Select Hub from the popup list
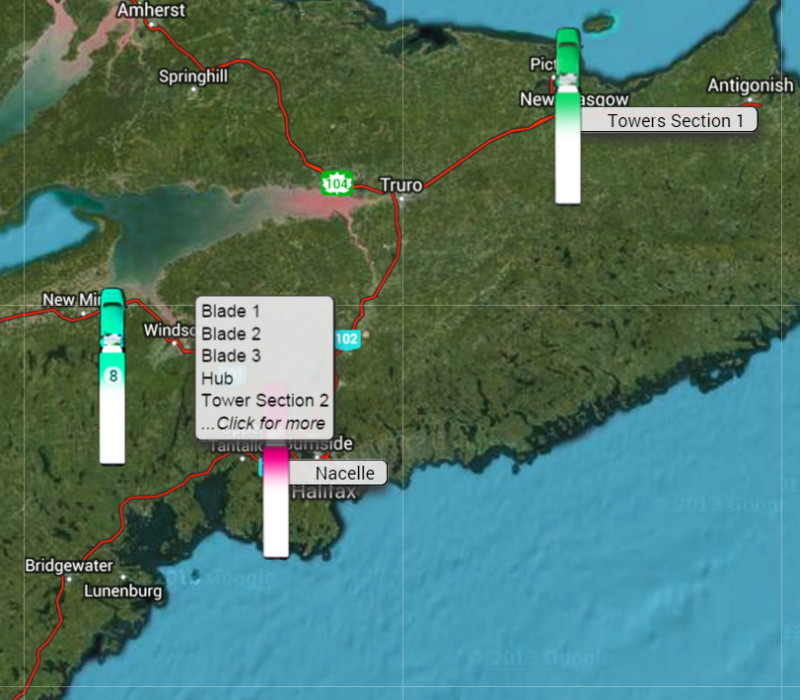Screen dimensions: 800x700 (218, 379)
